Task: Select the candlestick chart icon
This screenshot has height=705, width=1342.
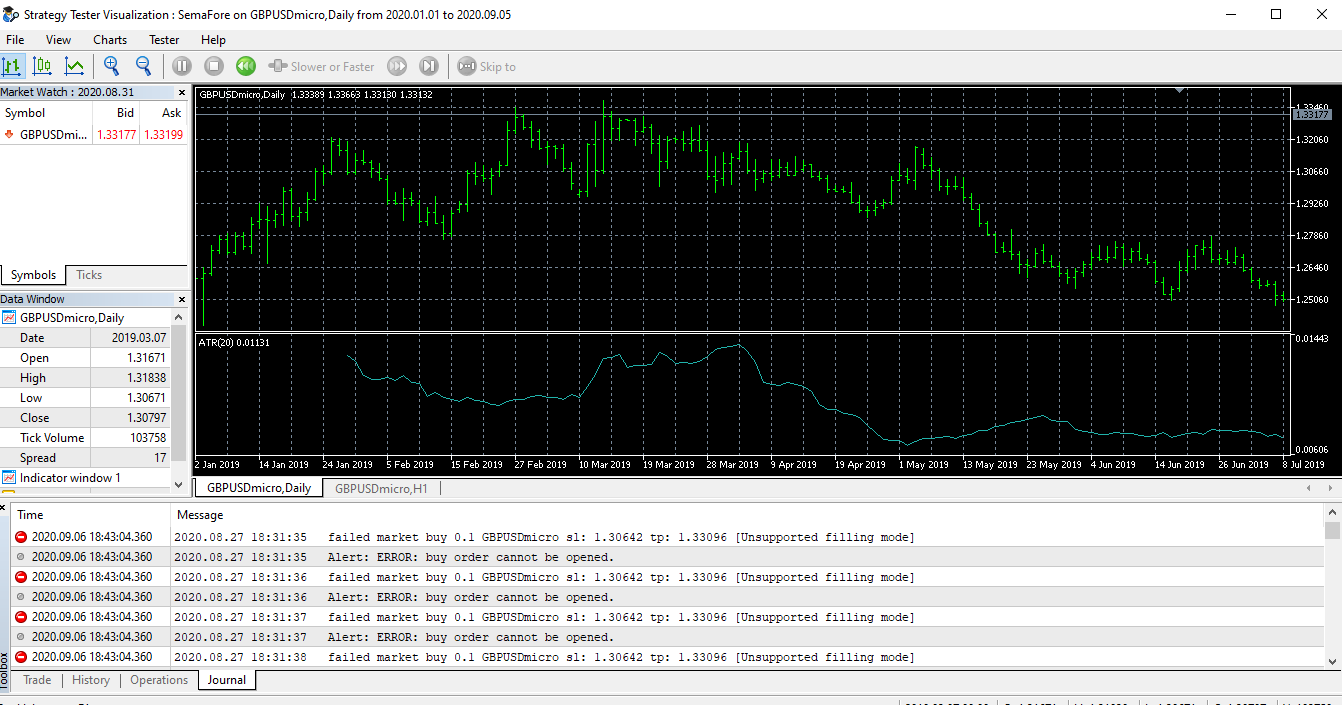Action: pyautogui.click(x=41, y=66)
